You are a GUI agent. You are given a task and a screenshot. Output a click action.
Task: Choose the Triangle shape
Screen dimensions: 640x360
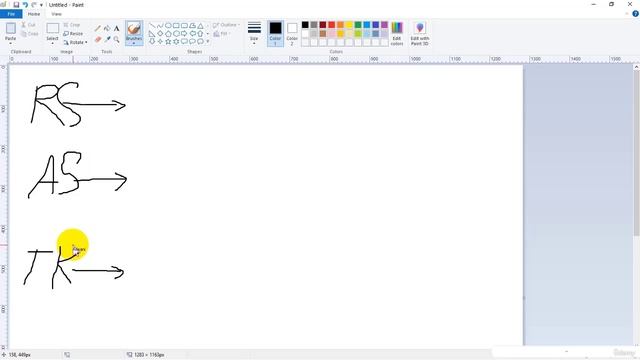tap(200, 26)
